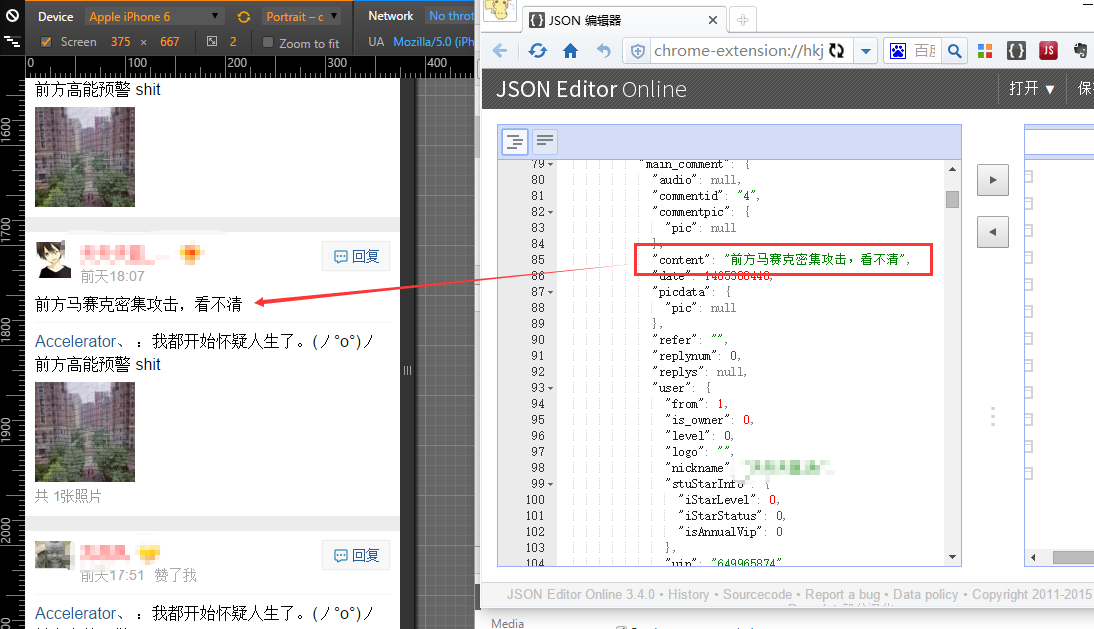Click the JSON Editor Online 3.4.0 link

coord(580,594)
